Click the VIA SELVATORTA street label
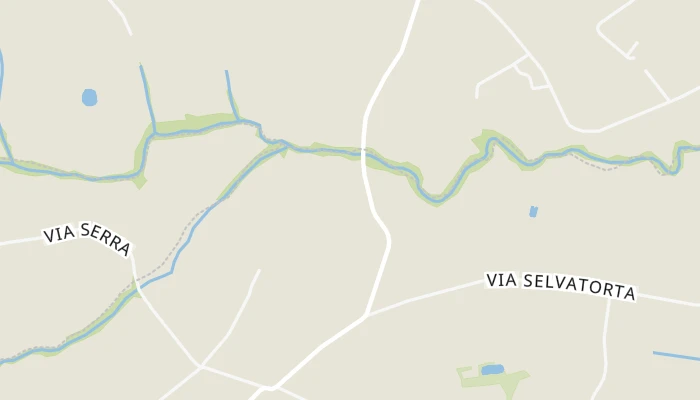Viewport: 700px width, 400px height. [x=561, y=286]
